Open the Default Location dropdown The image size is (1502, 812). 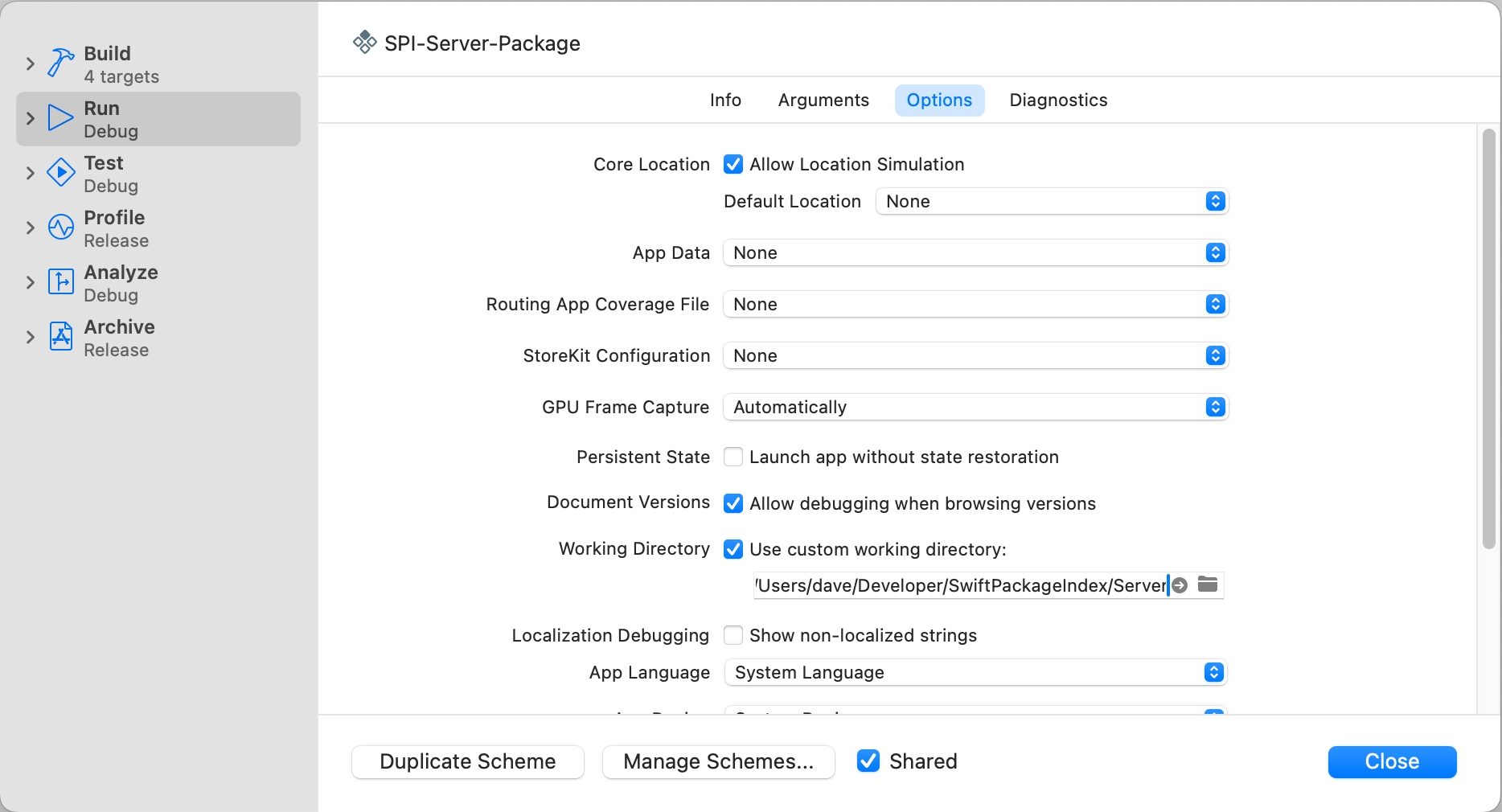(1052, 202)
